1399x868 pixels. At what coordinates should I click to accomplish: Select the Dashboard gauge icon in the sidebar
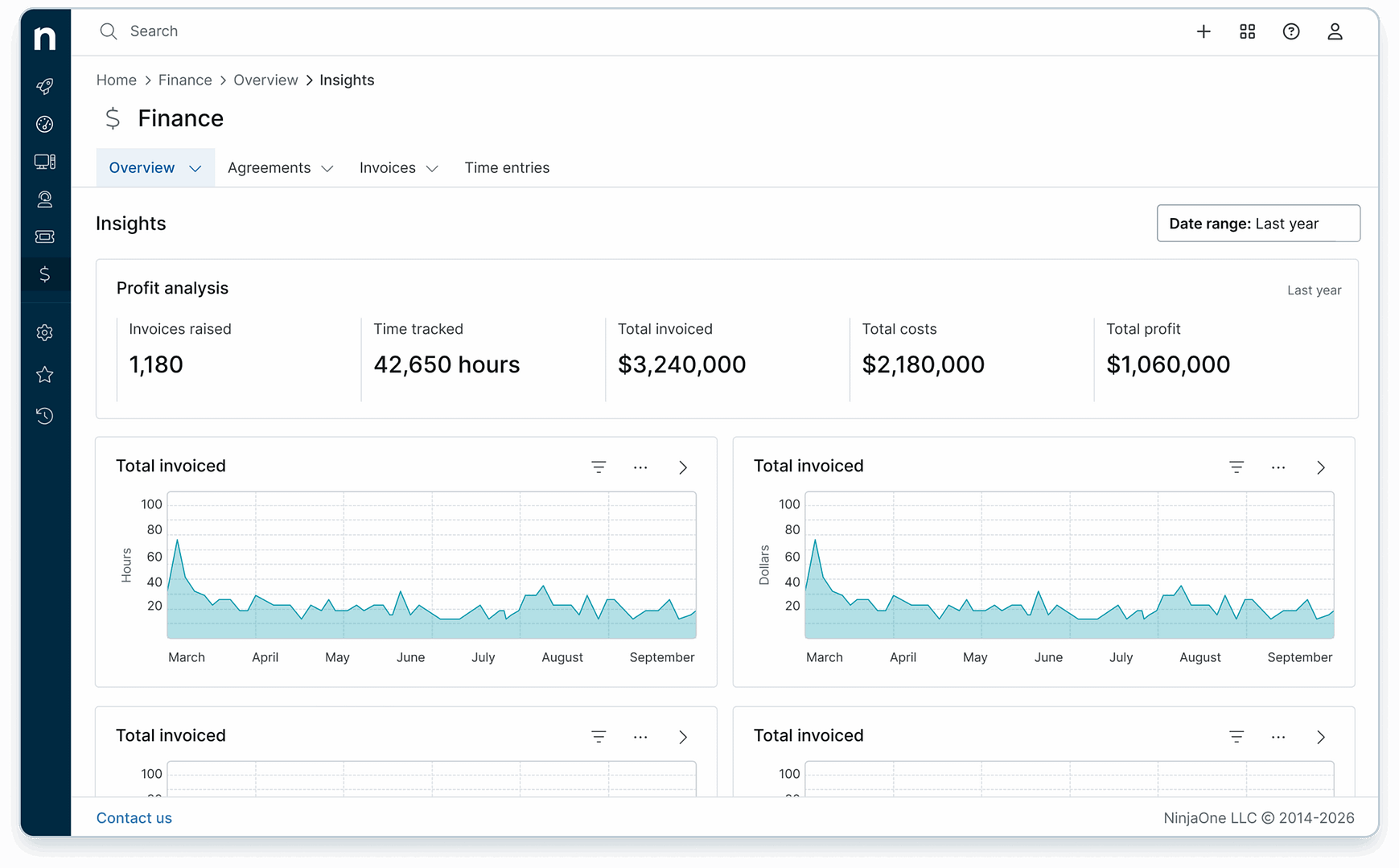(45, 124)
